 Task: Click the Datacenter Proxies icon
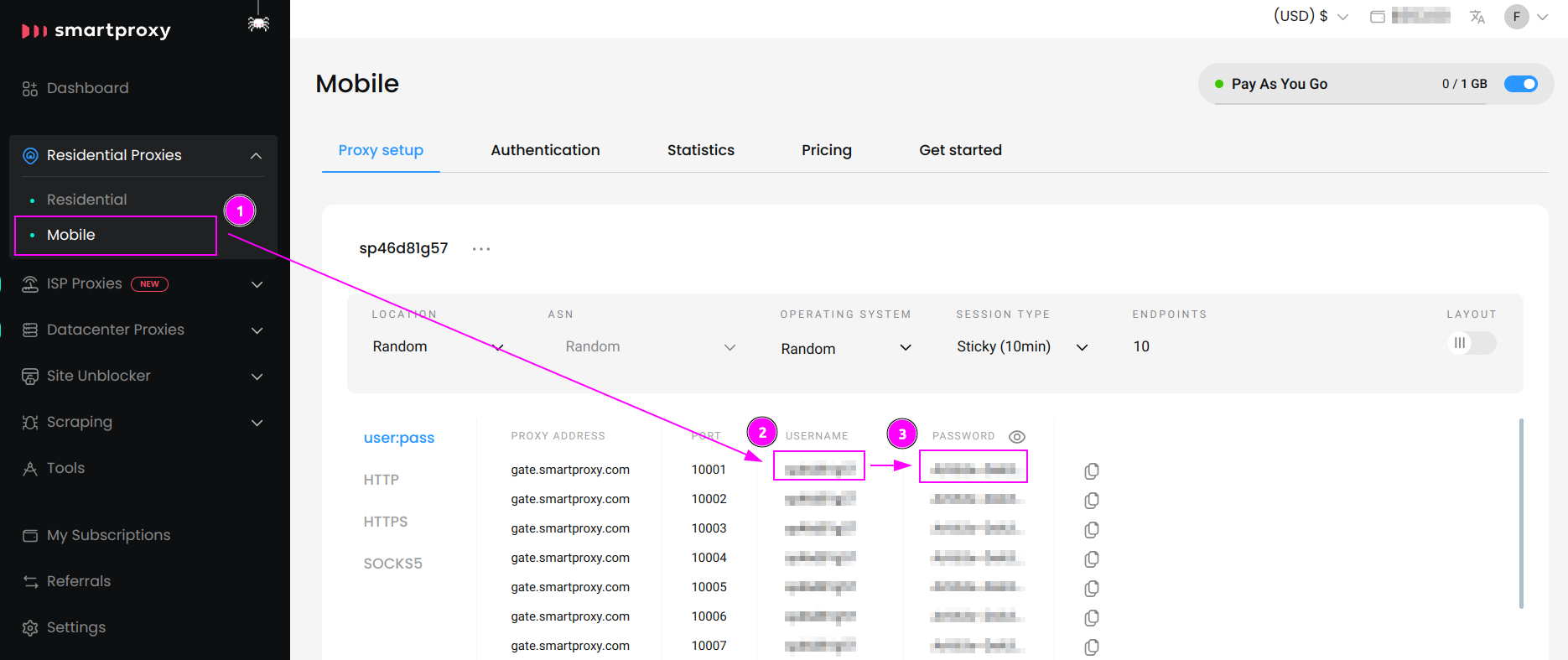click(x=30, y=330)
